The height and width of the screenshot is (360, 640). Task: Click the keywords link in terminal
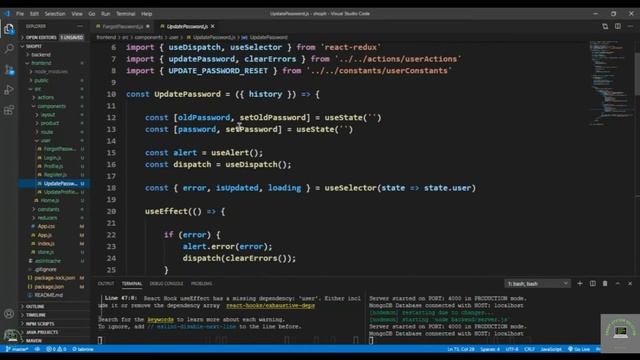point(160,320)
